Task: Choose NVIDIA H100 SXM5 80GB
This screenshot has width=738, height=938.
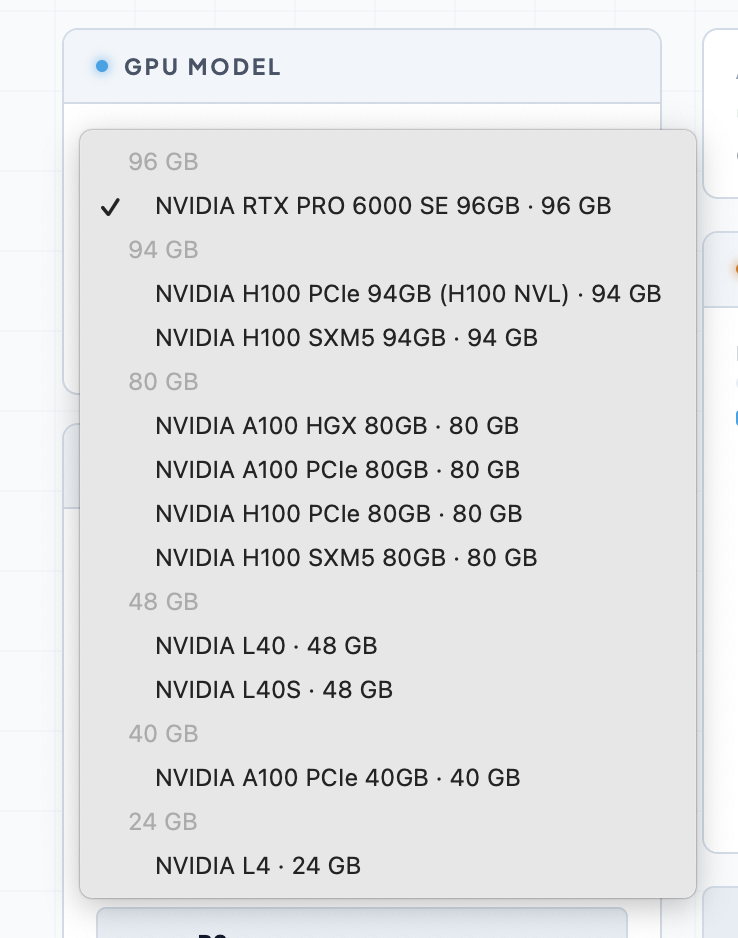Action: click(345, 558)
